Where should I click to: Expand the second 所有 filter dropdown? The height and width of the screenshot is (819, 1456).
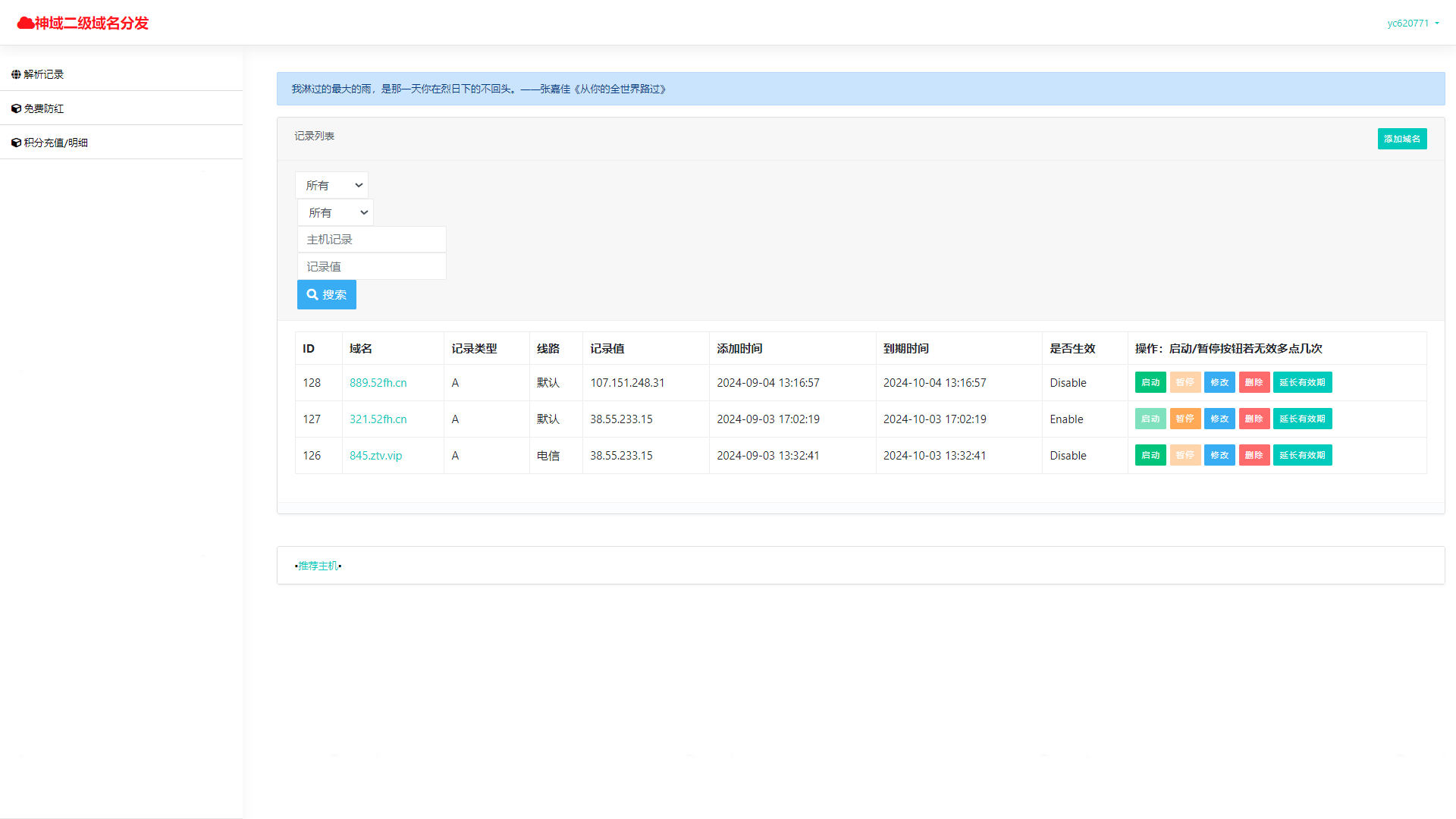[335, 212]
